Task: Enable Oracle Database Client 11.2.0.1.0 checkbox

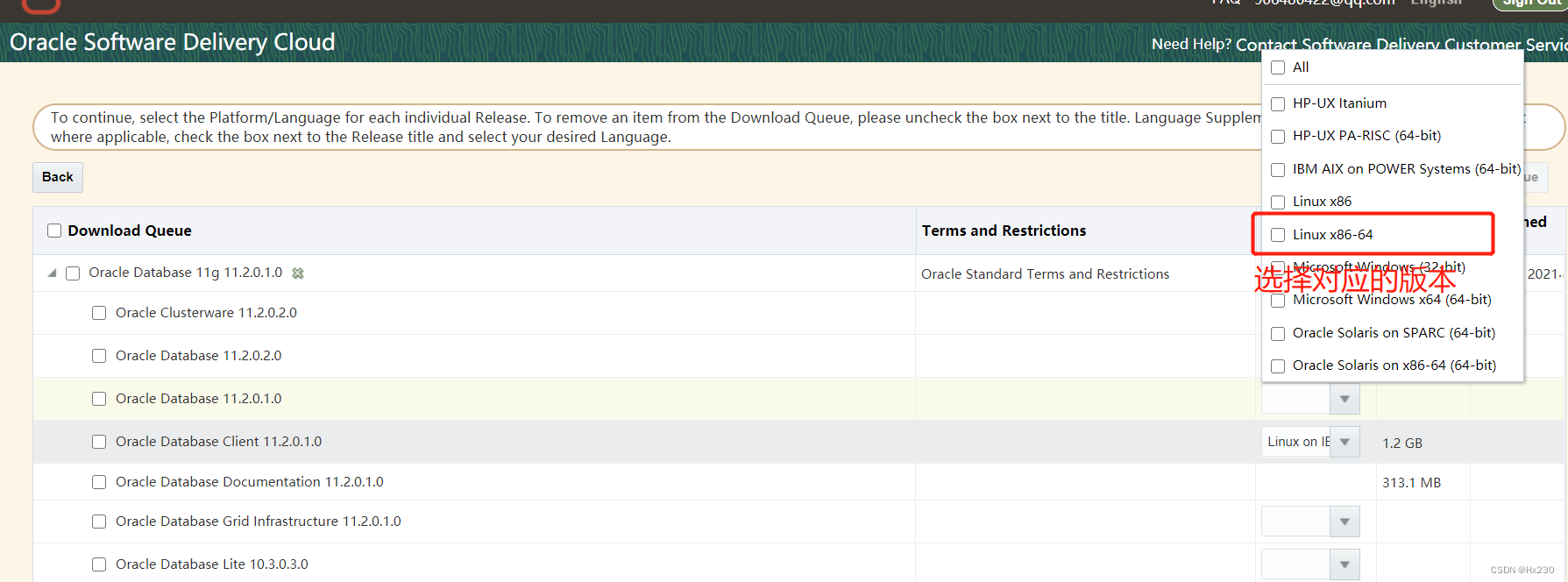Action: (99, 442)
